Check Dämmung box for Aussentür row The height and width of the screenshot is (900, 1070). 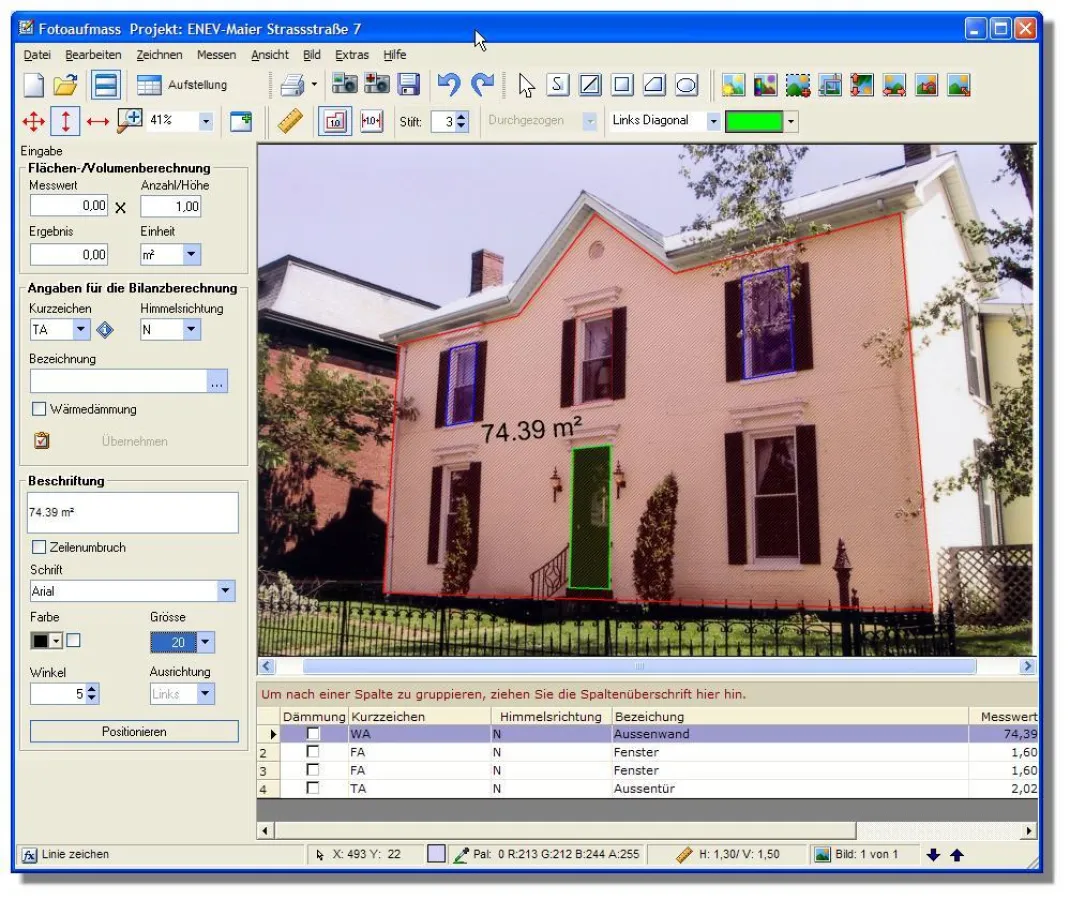[313, 788]
